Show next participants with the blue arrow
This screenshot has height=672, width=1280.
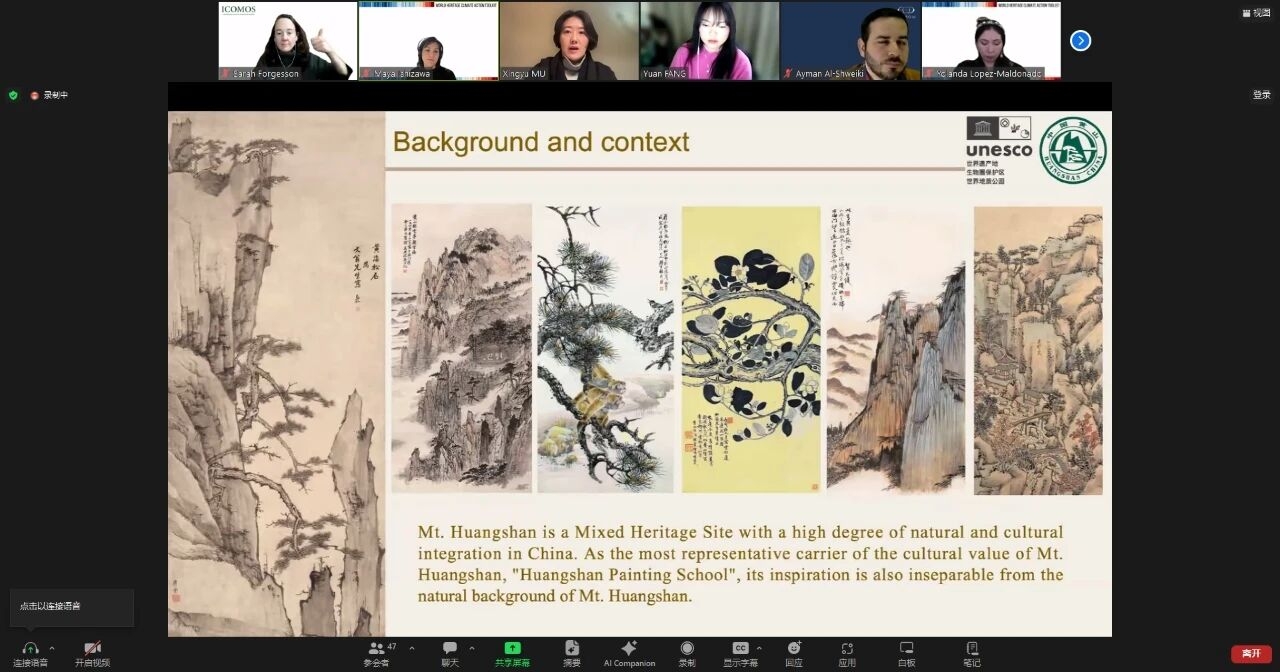pos(1080,41)
